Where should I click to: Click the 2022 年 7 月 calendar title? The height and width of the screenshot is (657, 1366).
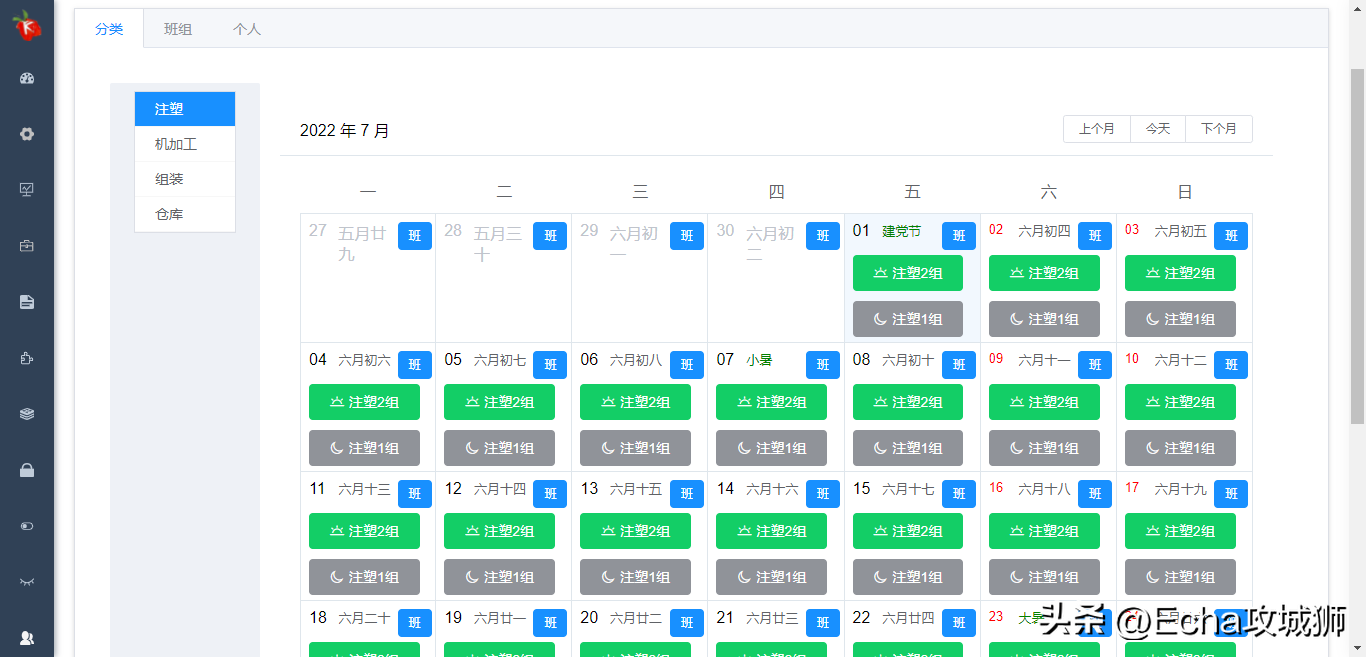tap(345, 130)
